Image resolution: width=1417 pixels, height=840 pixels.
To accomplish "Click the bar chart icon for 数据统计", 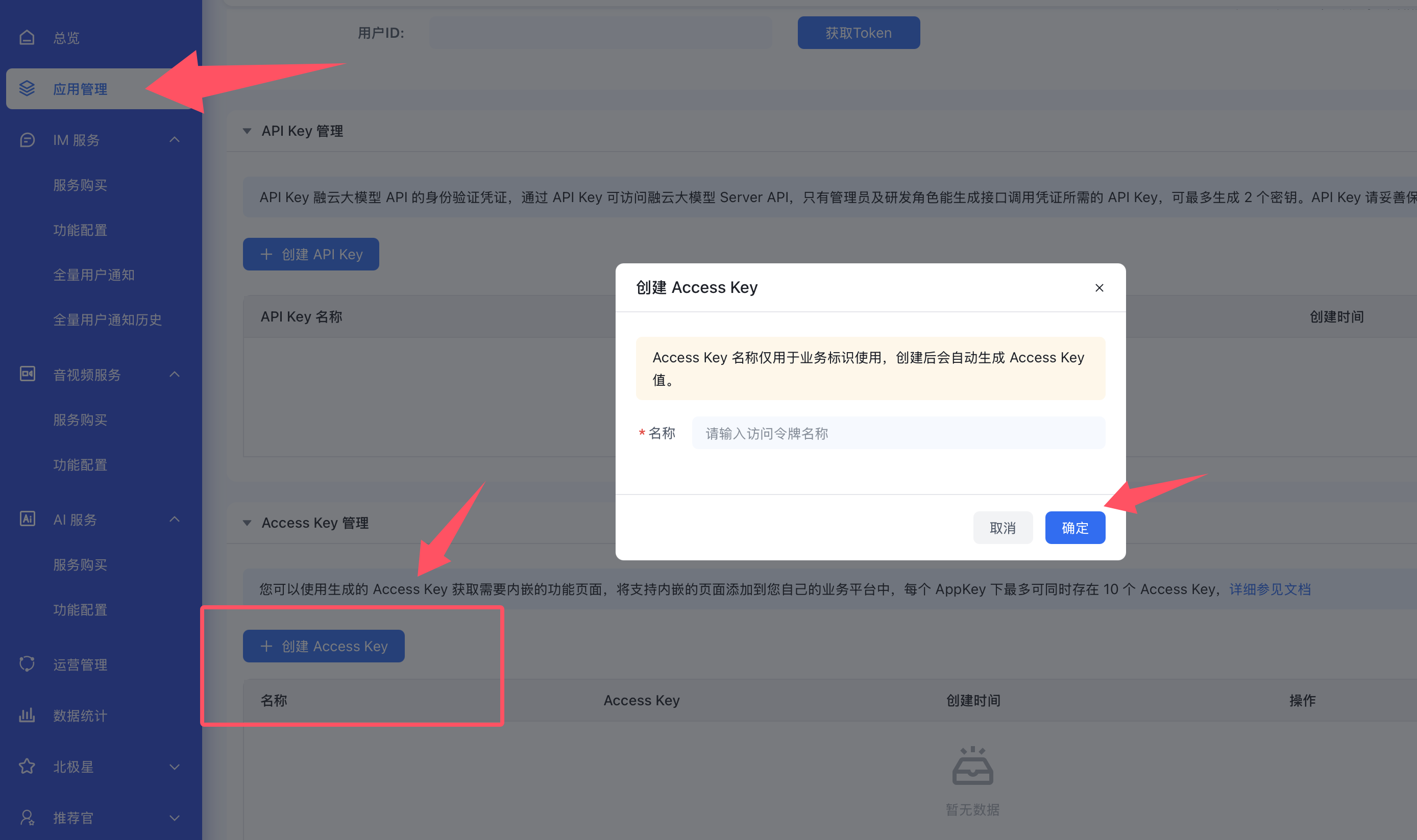I will (x=27, y=715).
